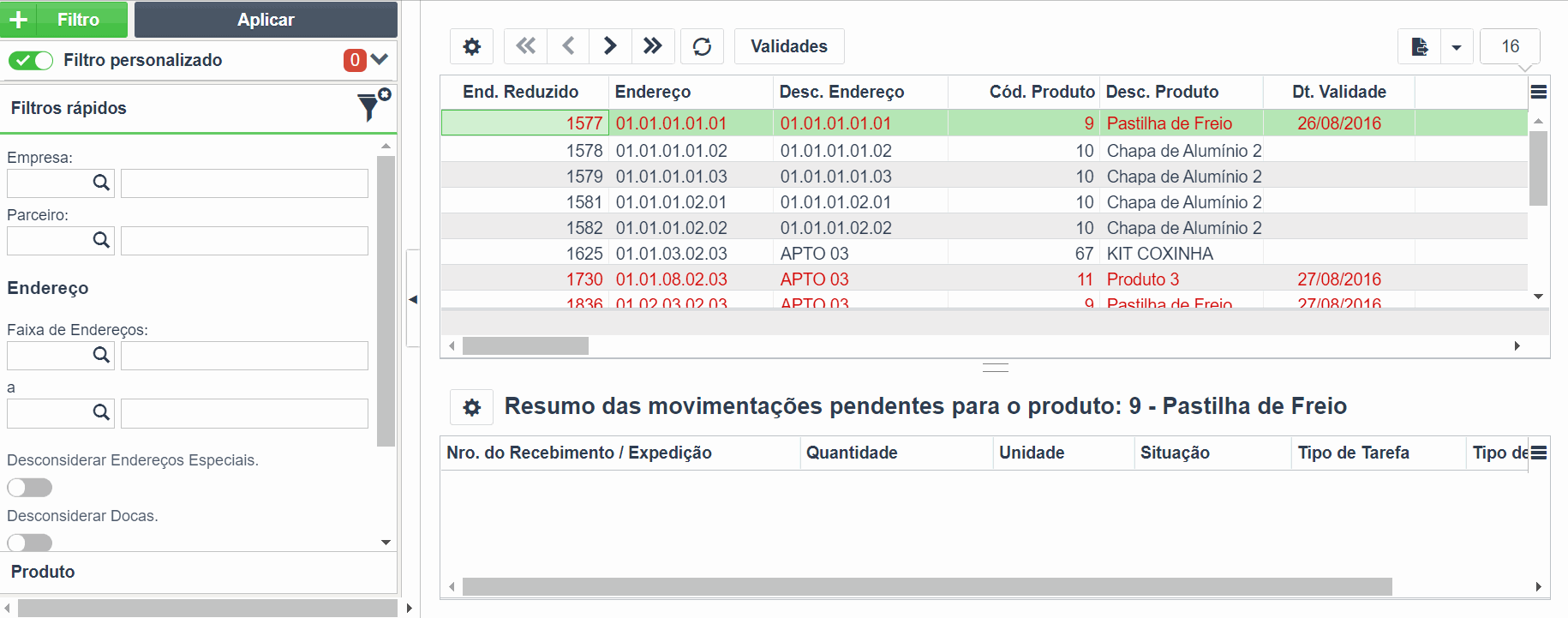Open the Empresa search lookup icon

pos(101,183)
